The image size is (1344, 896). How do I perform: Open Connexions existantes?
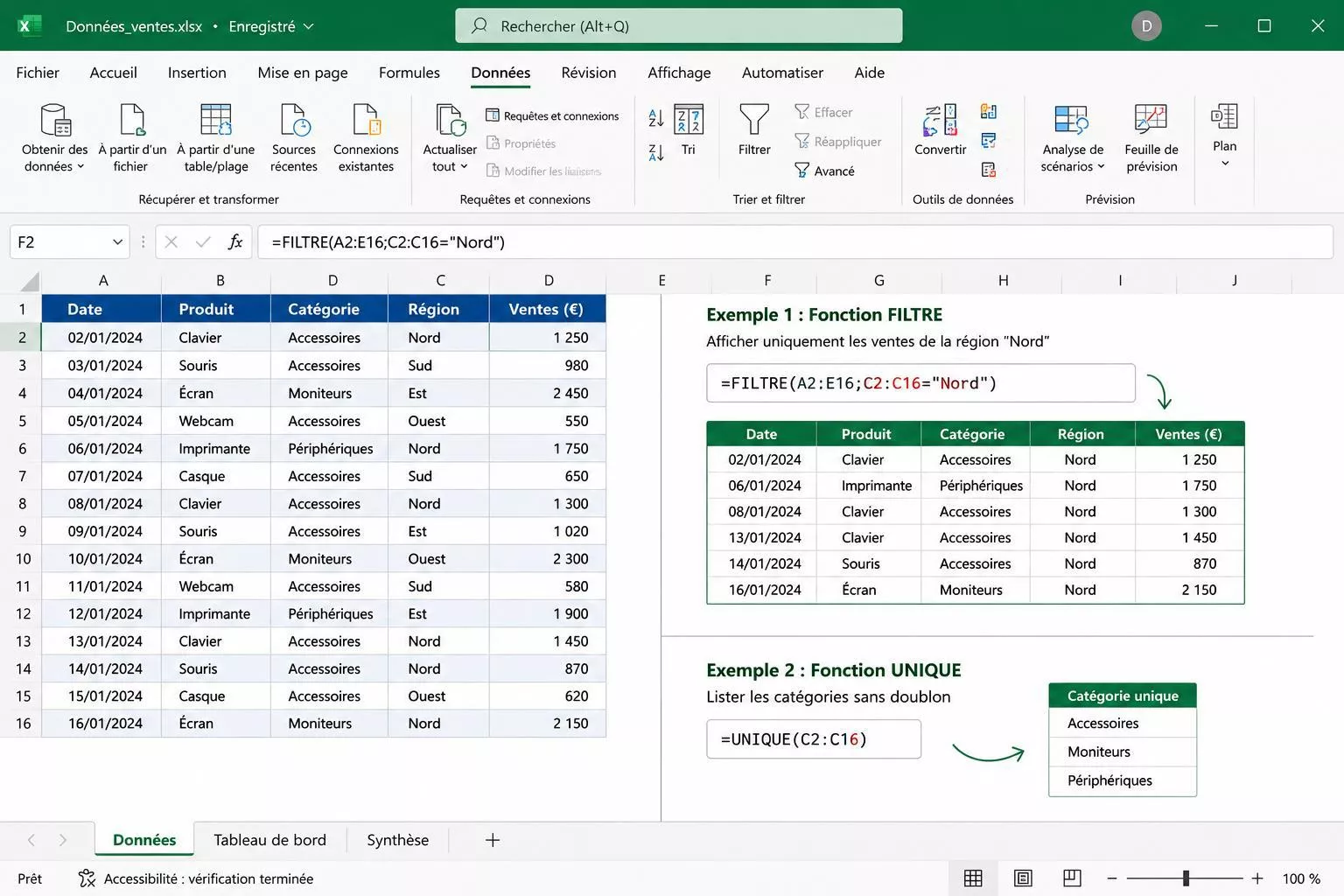coord(366,136)
